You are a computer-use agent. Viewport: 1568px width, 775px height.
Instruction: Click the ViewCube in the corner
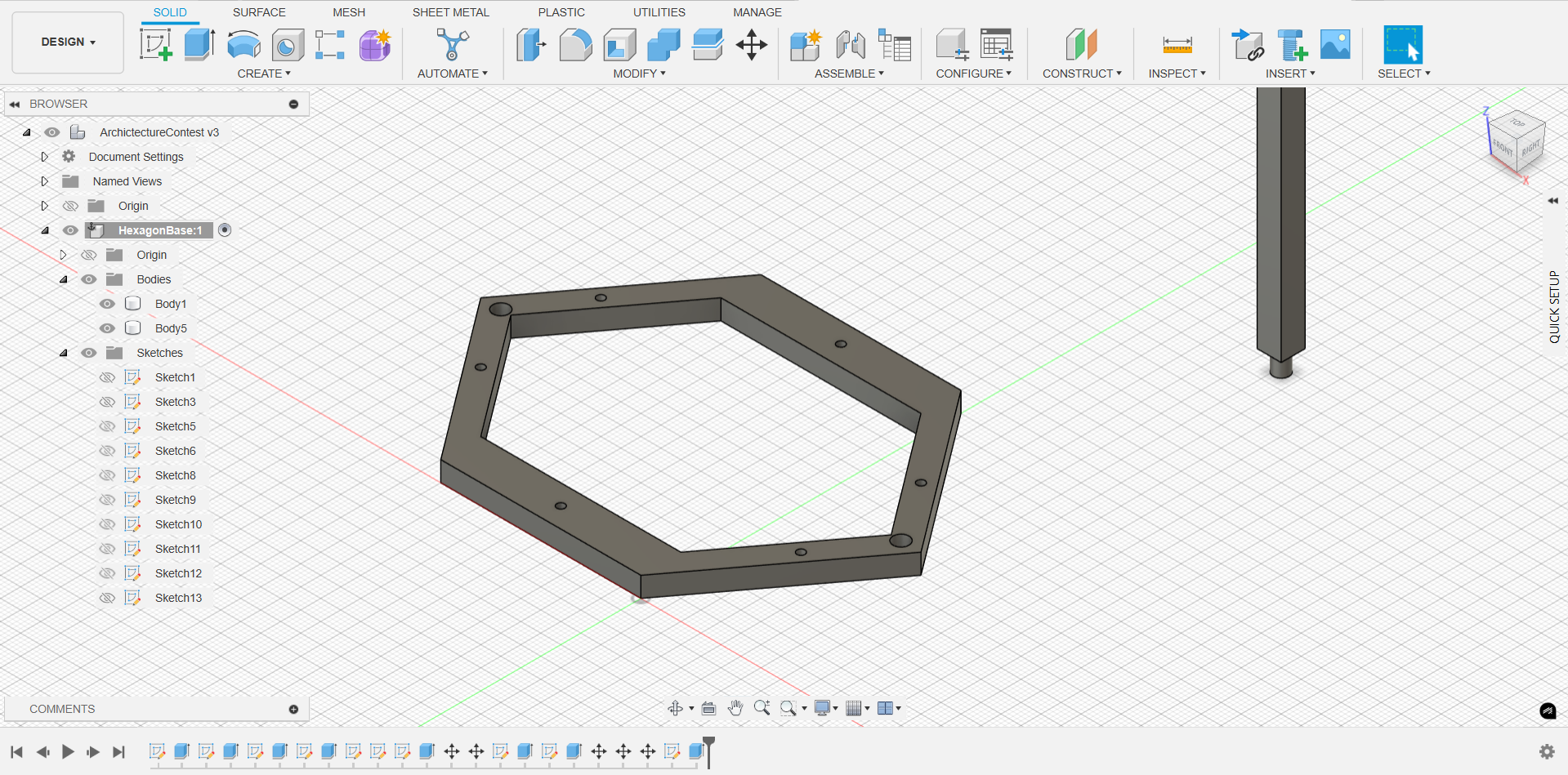click(1517, 141)
